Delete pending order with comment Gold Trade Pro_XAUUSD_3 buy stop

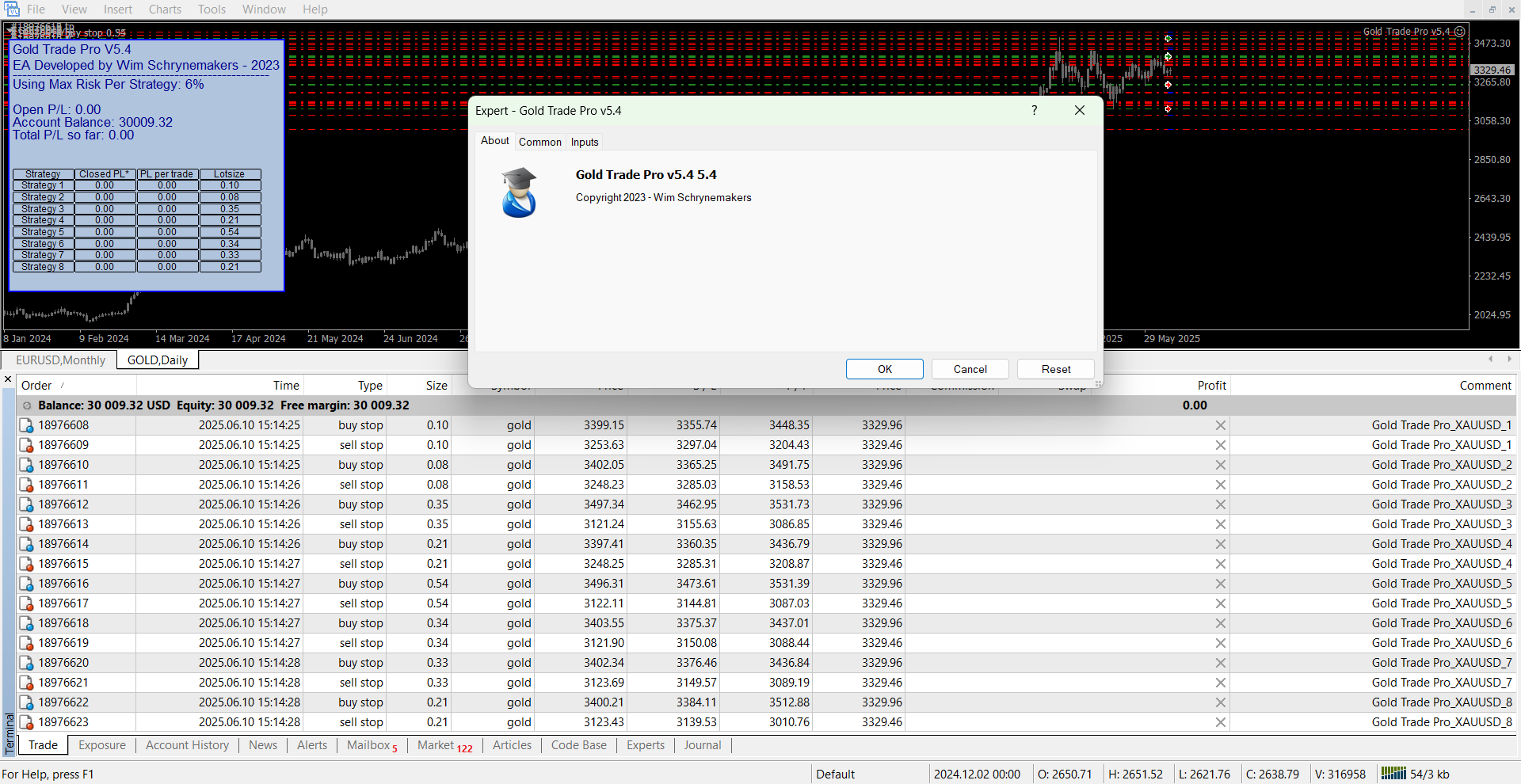[x=1220, y=504]
